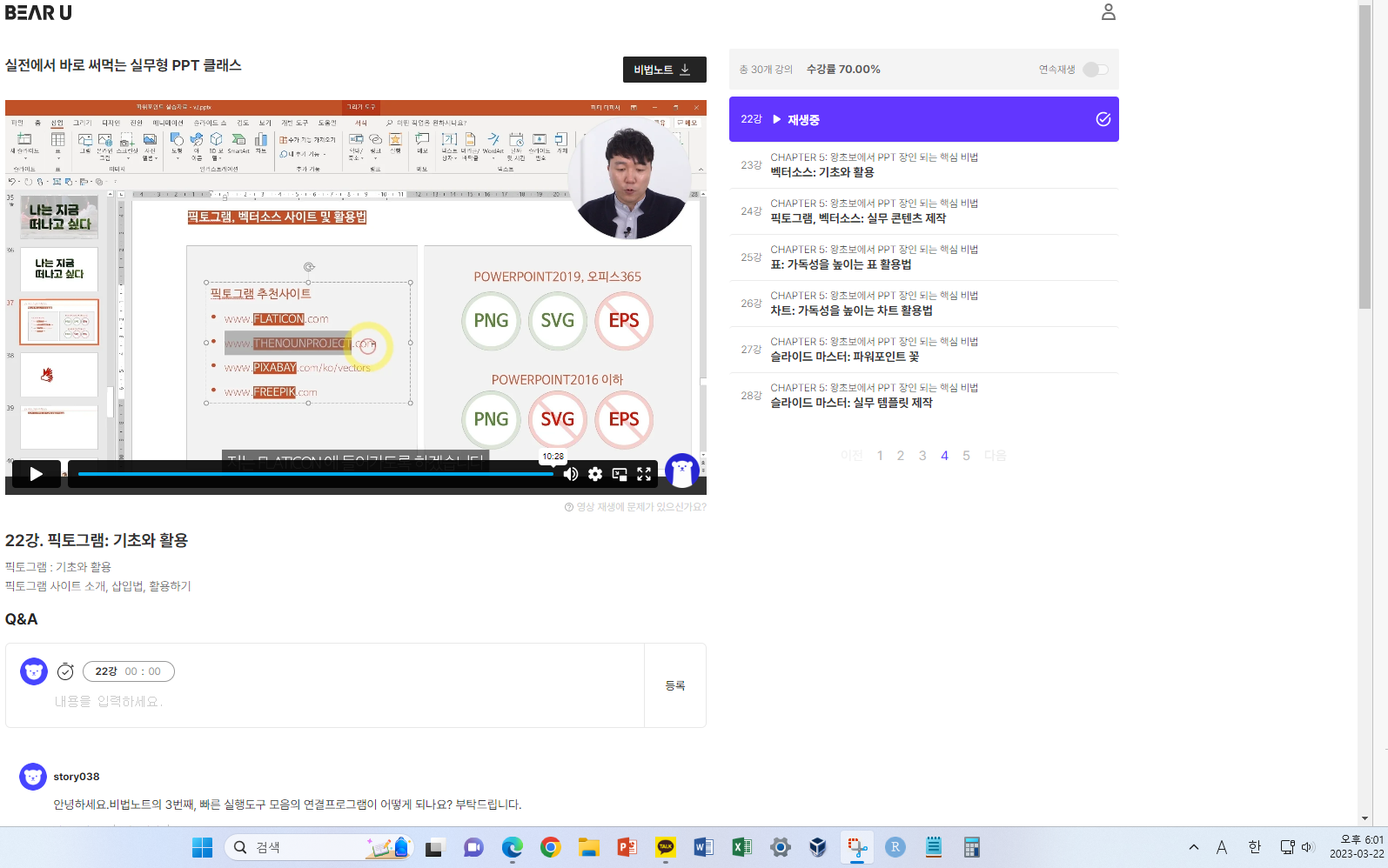Screen dimensions: 1388x868
Task: Switch video to fullscreen
Action: point(644,474)
